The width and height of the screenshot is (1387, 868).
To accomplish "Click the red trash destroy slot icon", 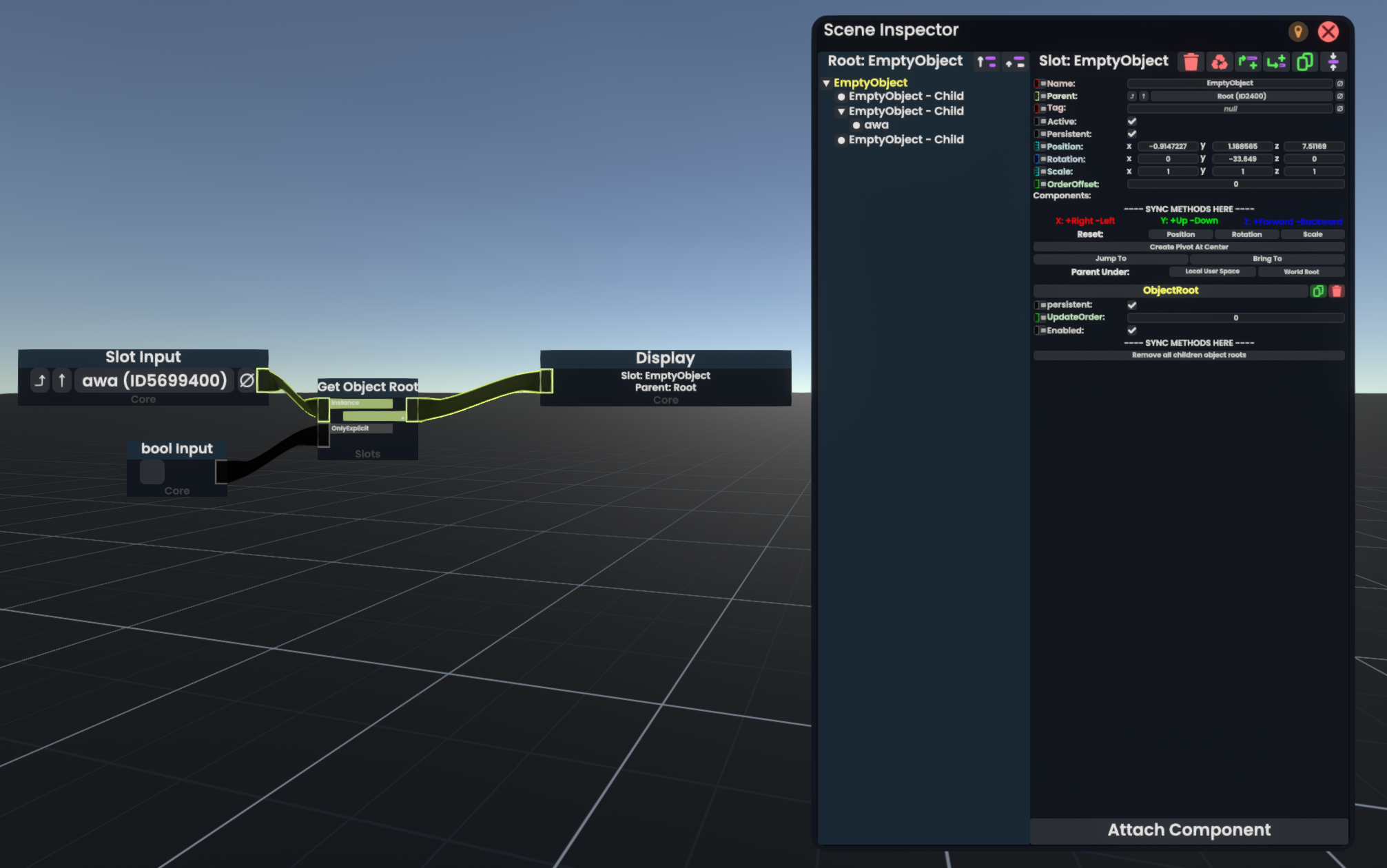I will pos(1190,62).
